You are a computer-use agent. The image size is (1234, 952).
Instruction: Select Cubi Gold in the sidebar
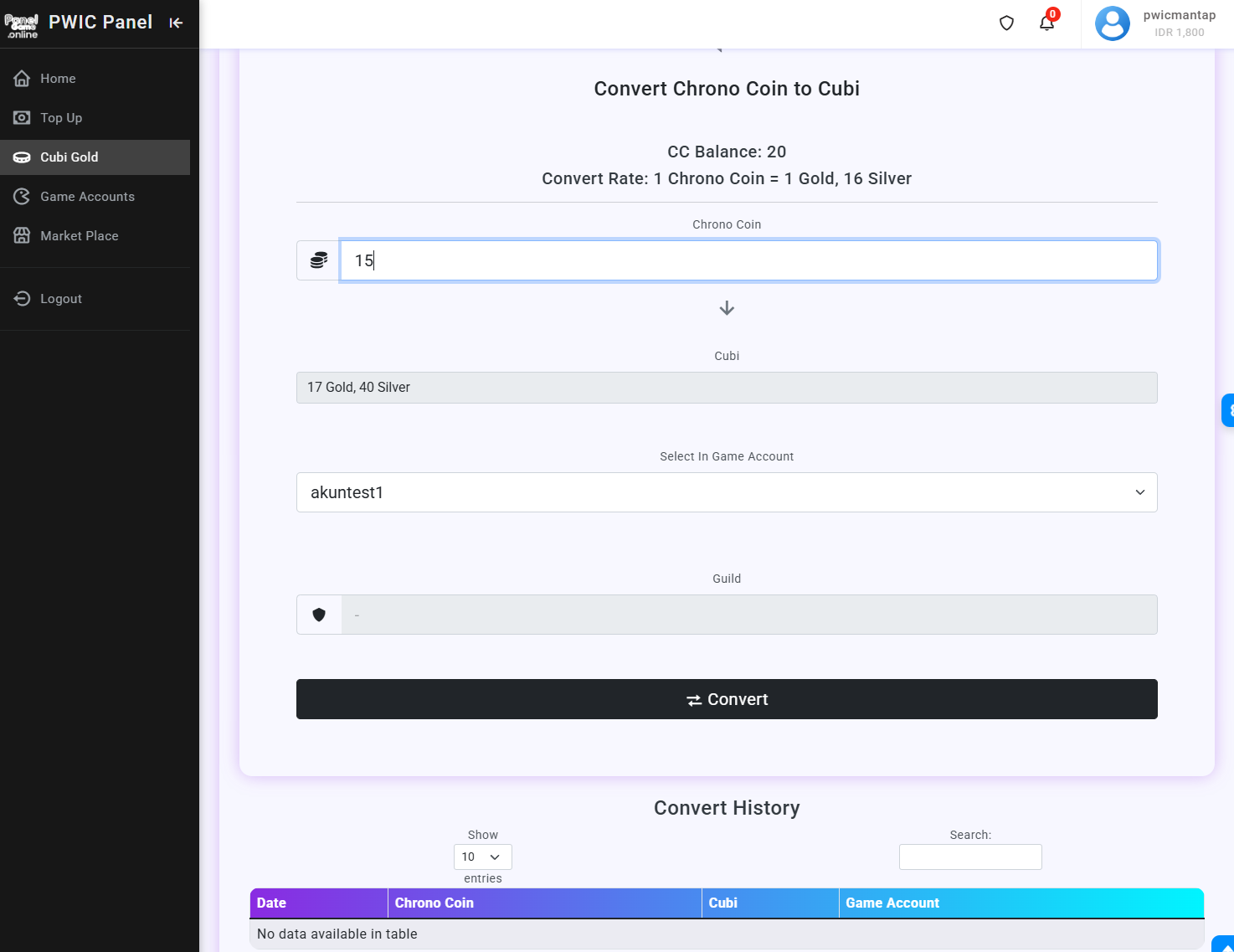coord(69,157)
